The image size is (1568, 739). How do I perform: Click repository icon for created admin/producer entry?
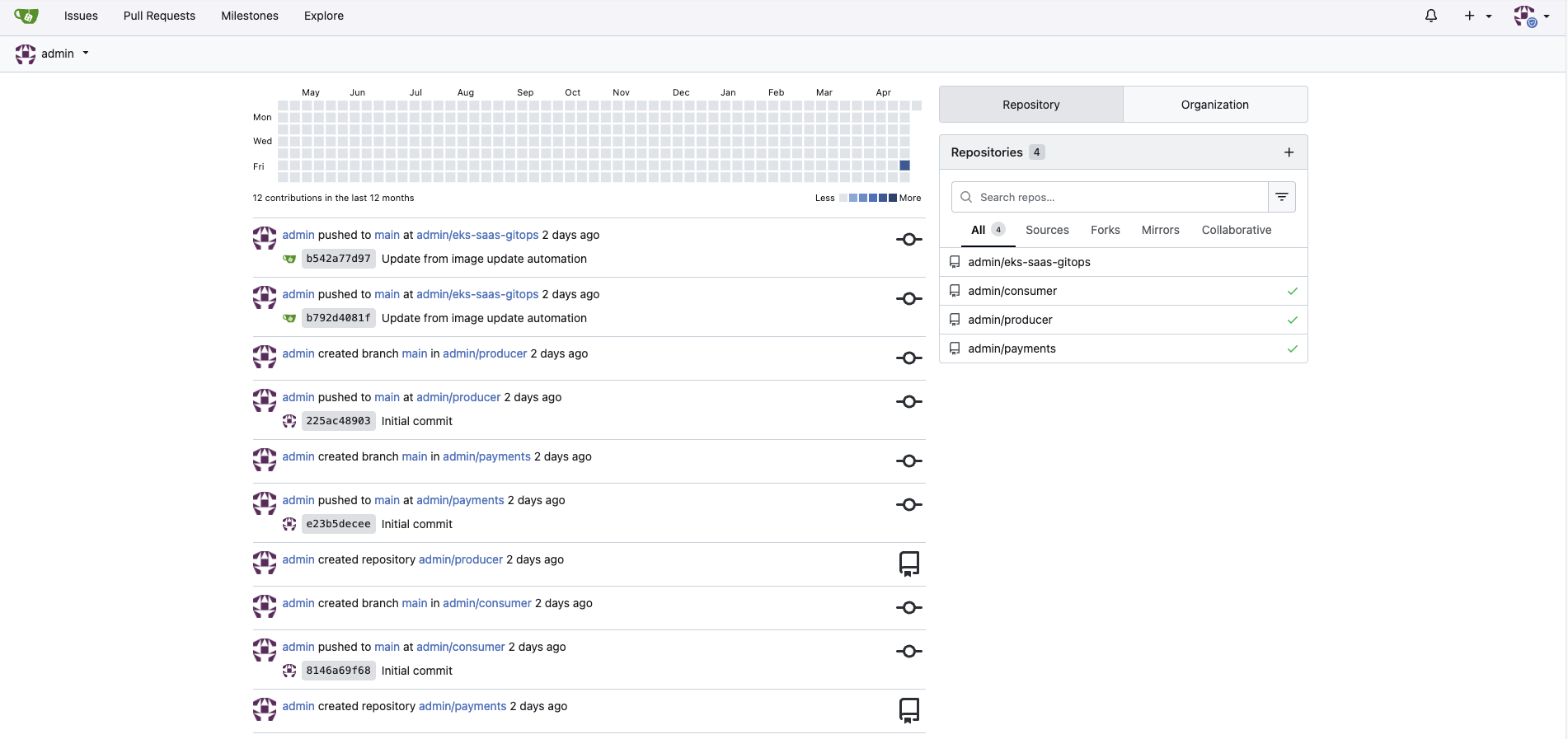908,564
